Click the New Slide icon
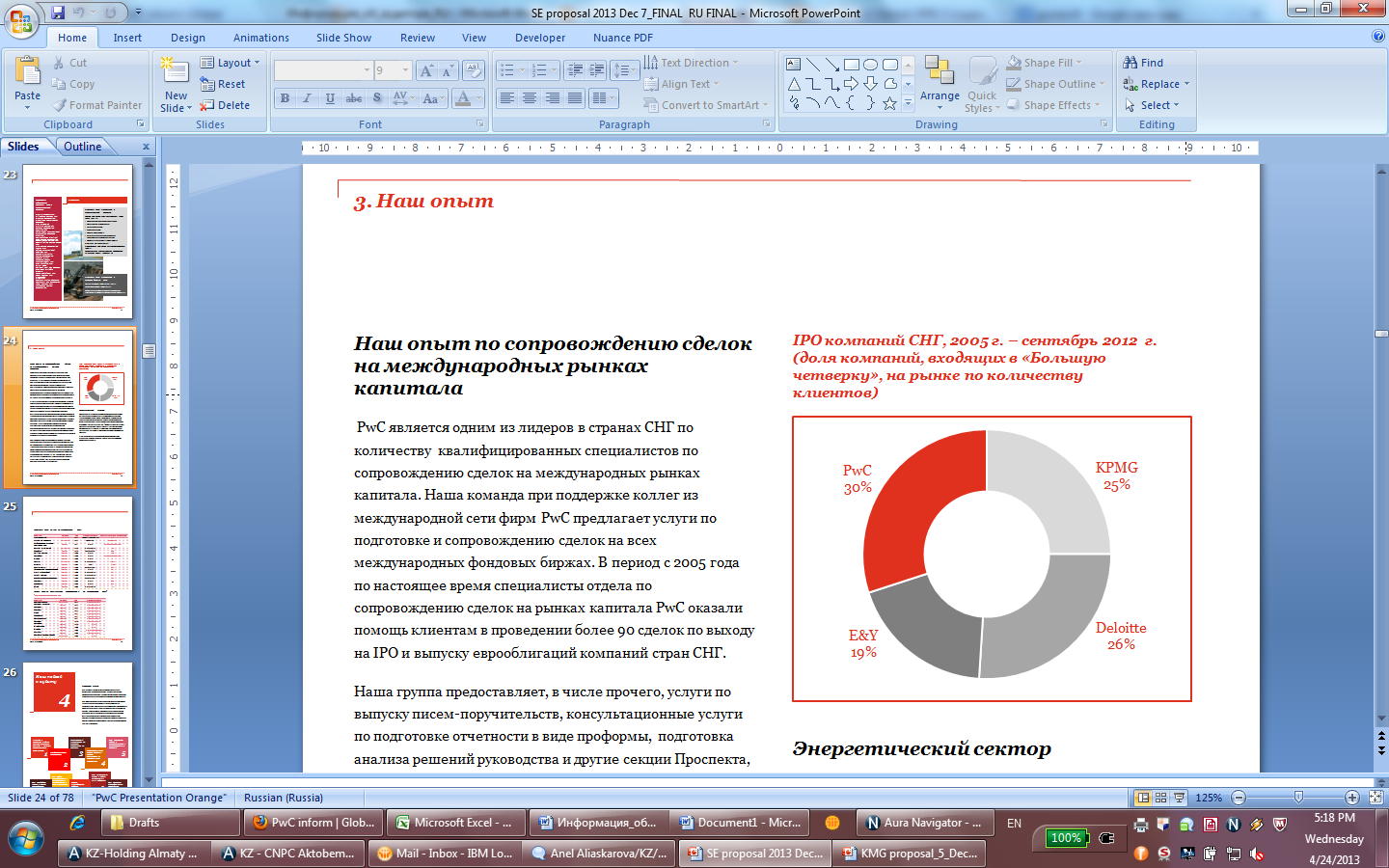This screenshot has height=868, width=1389. click(x=175, y=70)
